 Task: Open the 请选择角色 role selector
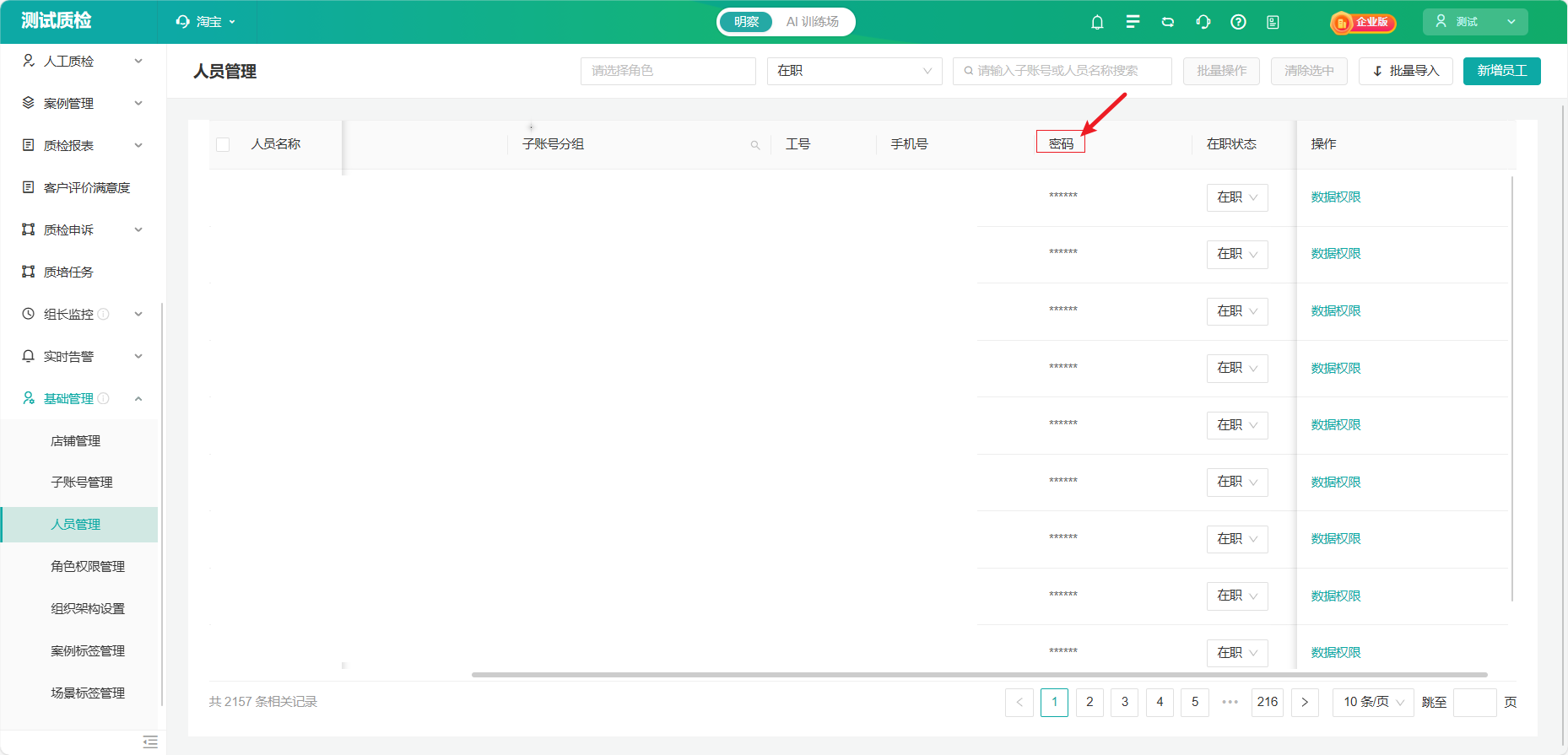click(668, 71)
